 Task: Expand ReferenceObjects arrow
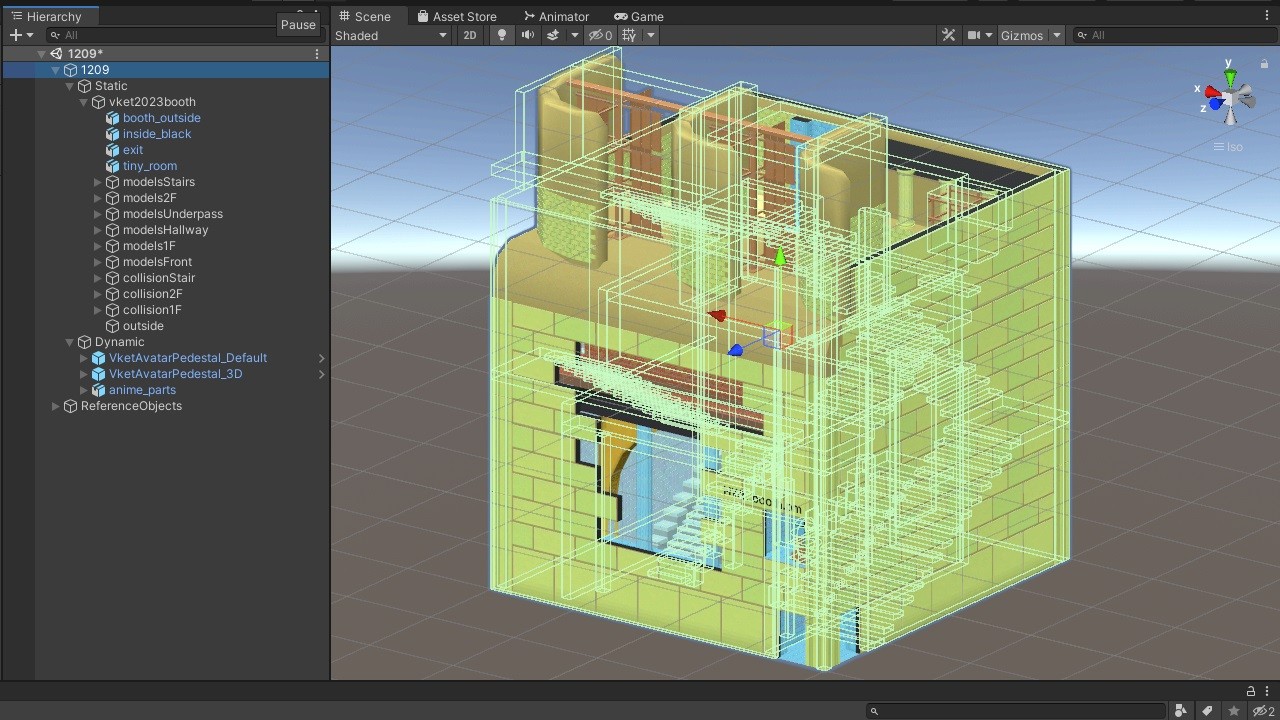tap(55, 406)
